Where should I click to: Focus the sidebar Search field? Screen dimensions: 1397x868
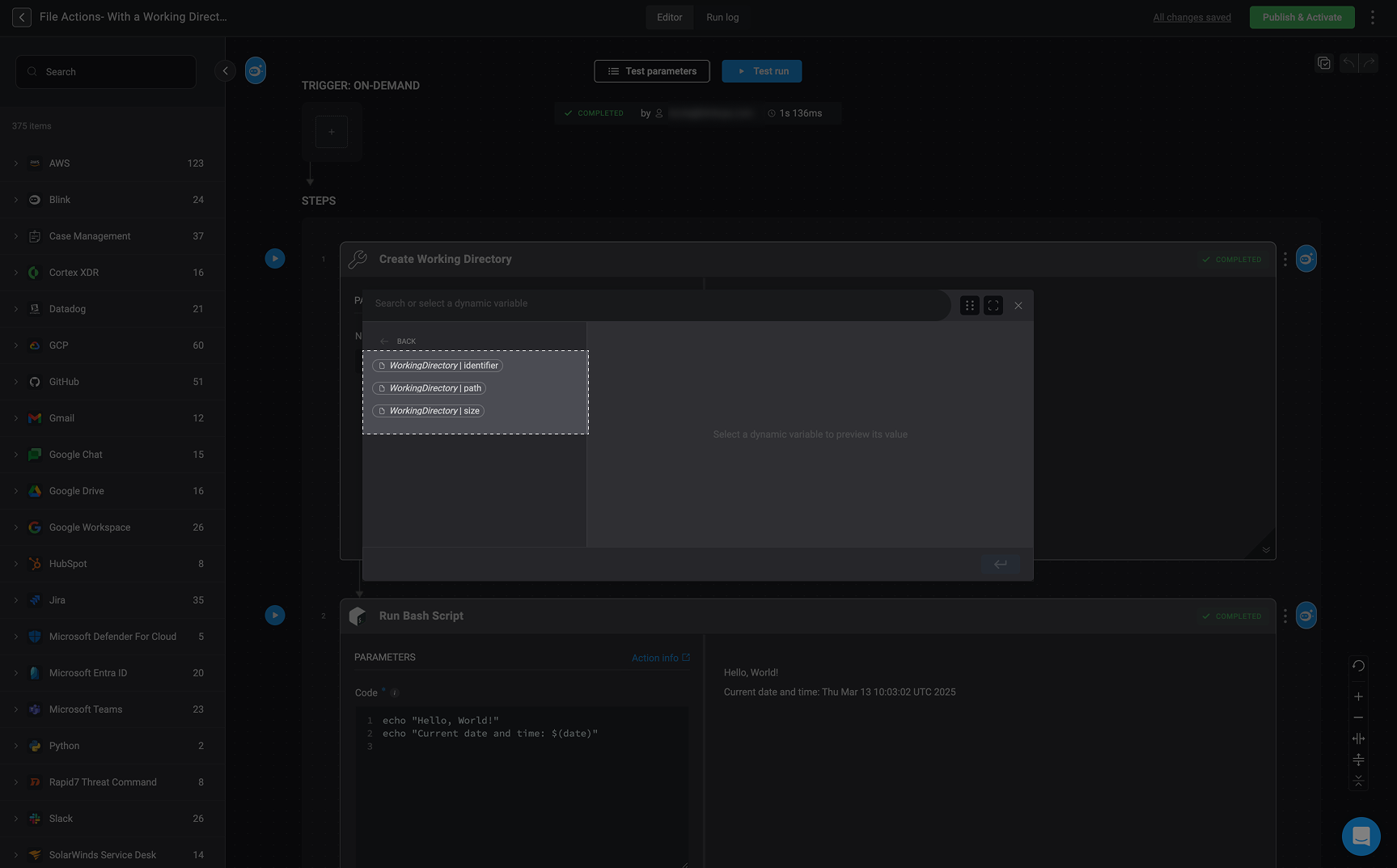click(106, 72)
